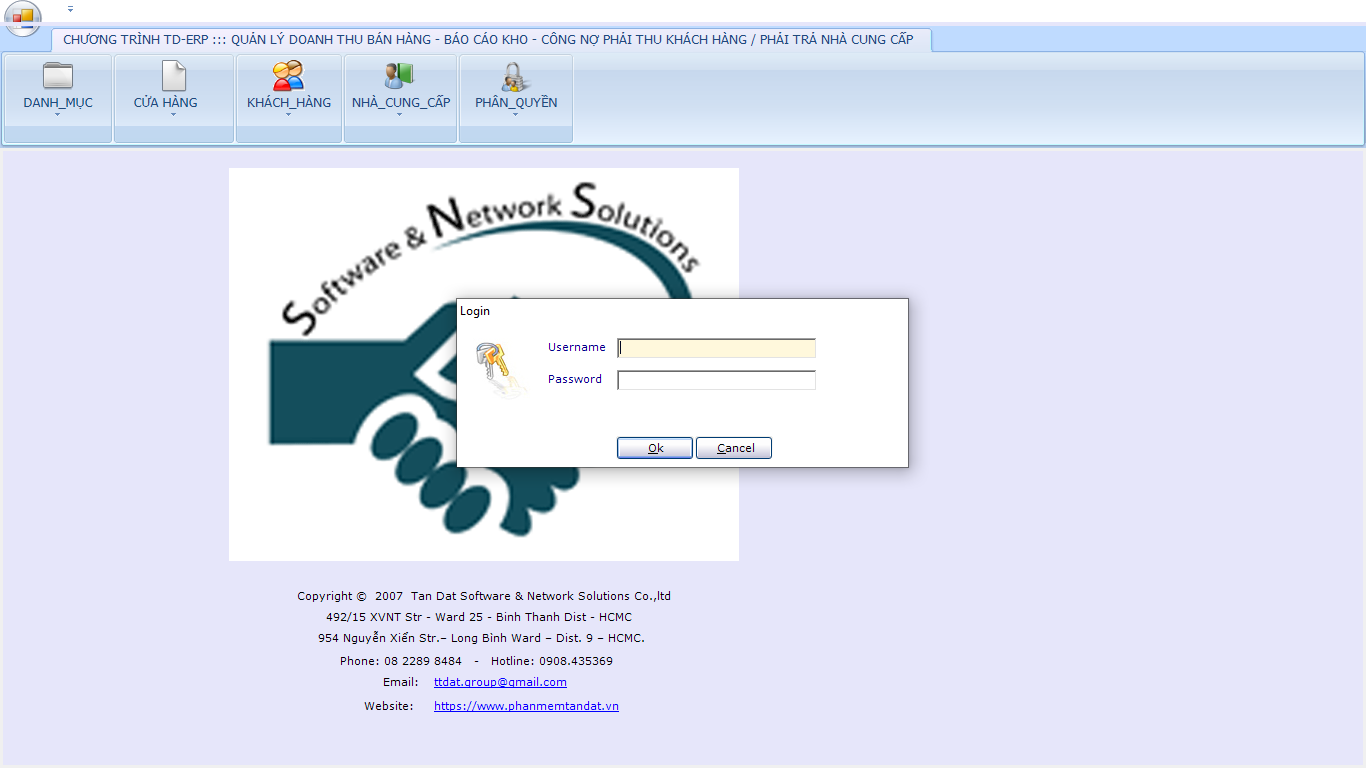Open the quick access toolbar customize arrow

point(70,9)
